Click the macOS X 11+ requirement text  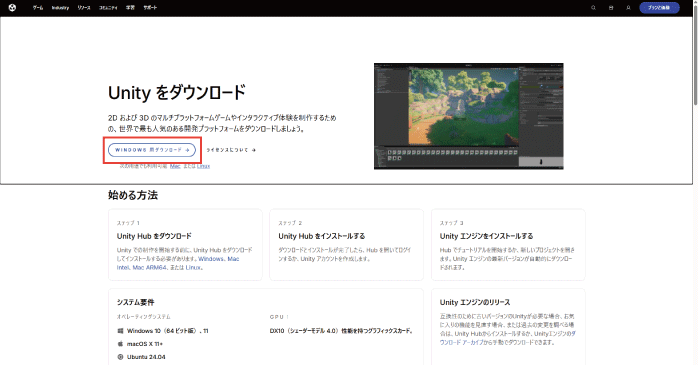pos(145,344)
